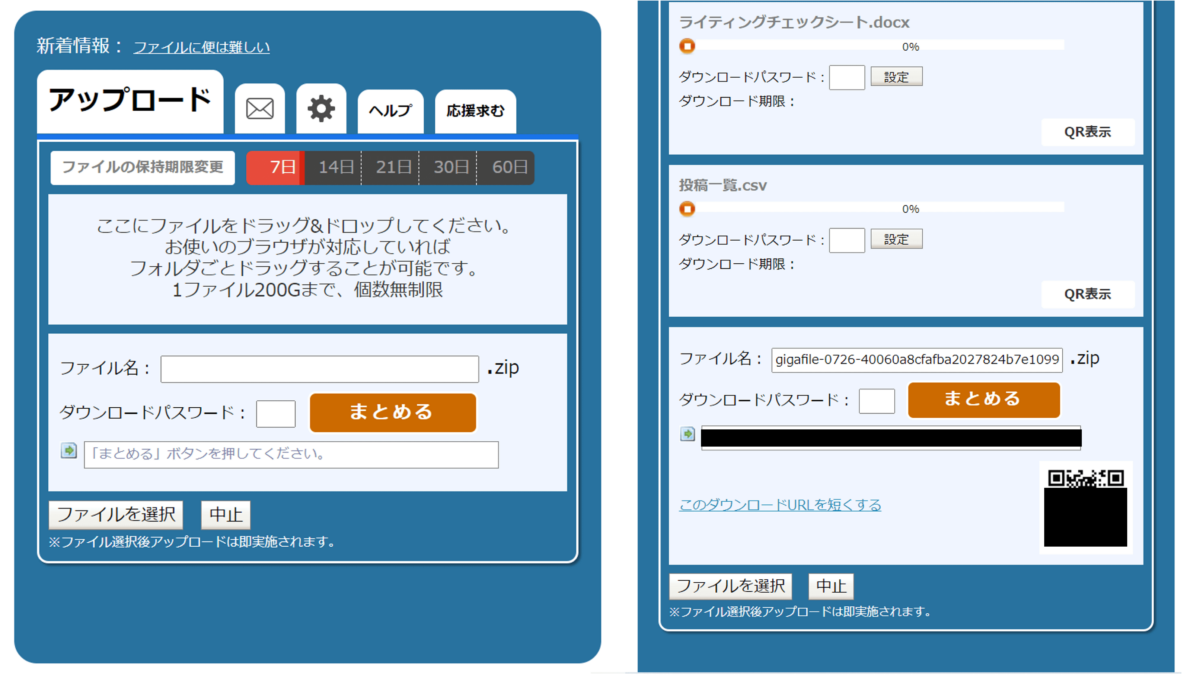Select the 30日 retention period
Screen dimensions: 1200x675
click(x=448, y=168)
